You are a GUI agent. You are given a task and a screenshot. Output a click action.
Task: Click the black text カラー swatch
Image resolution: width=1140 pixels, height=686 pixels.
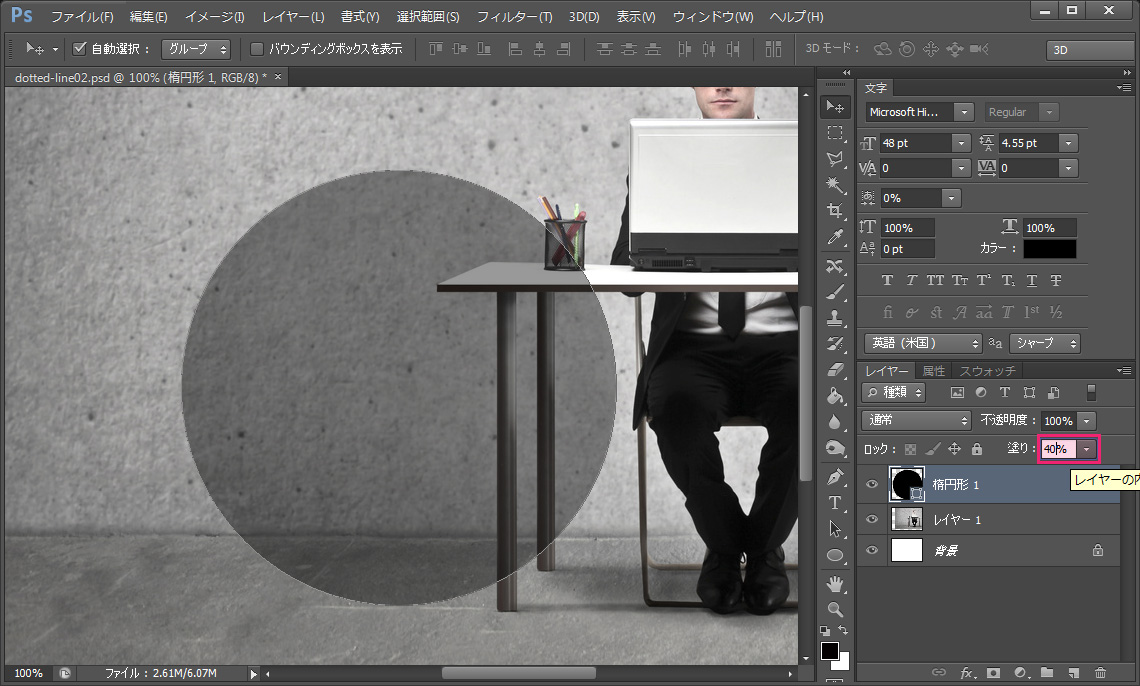1049,249
